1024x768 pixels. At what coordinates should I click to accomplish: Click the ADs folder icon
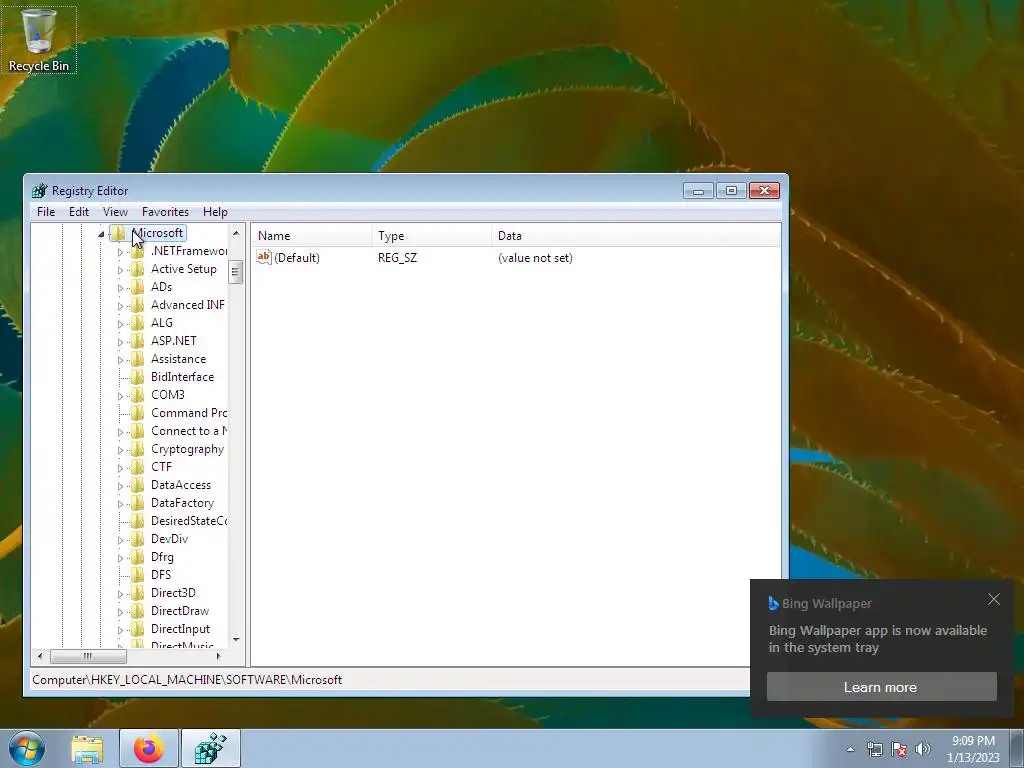(137, 287)
